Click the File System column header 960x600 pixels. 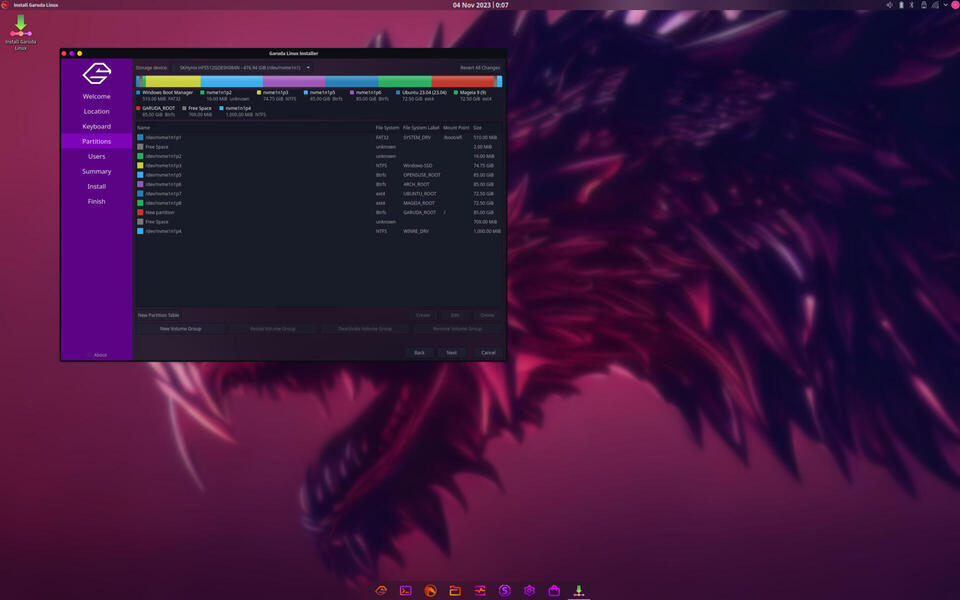(x=387, y=128)
